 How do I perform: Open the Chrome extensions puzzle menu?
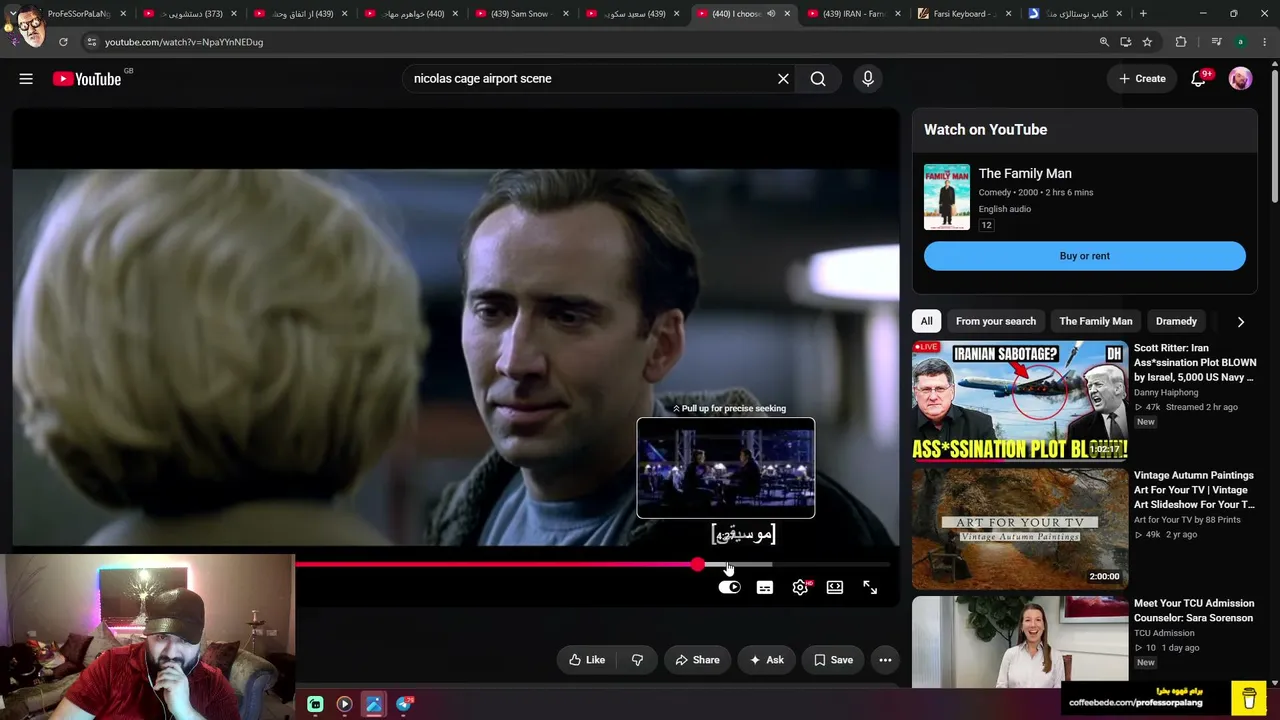coord(1181,42)
